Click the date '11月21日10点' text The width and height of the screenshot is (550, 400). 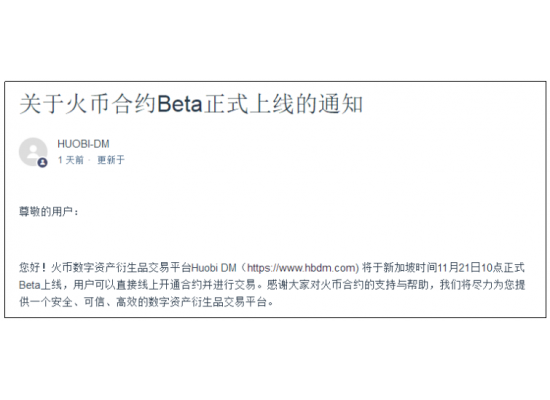click(x=470, y=268)
